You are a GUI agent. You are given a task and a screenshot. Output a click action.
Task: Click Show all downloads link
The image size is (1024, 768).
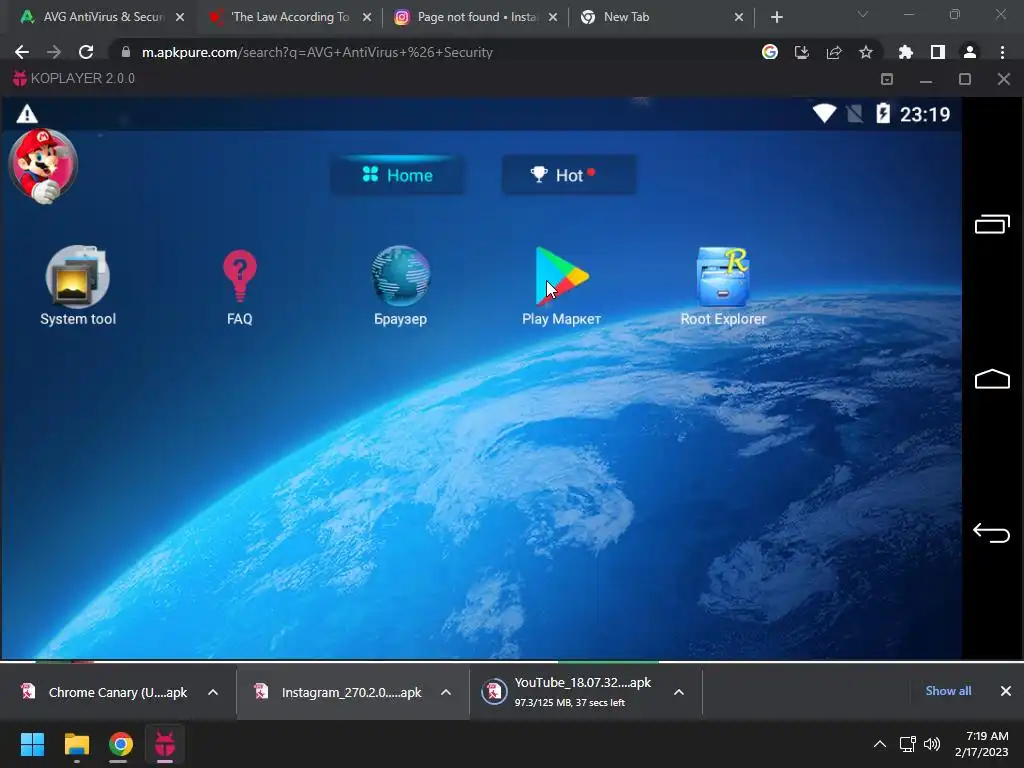point(948,691)
